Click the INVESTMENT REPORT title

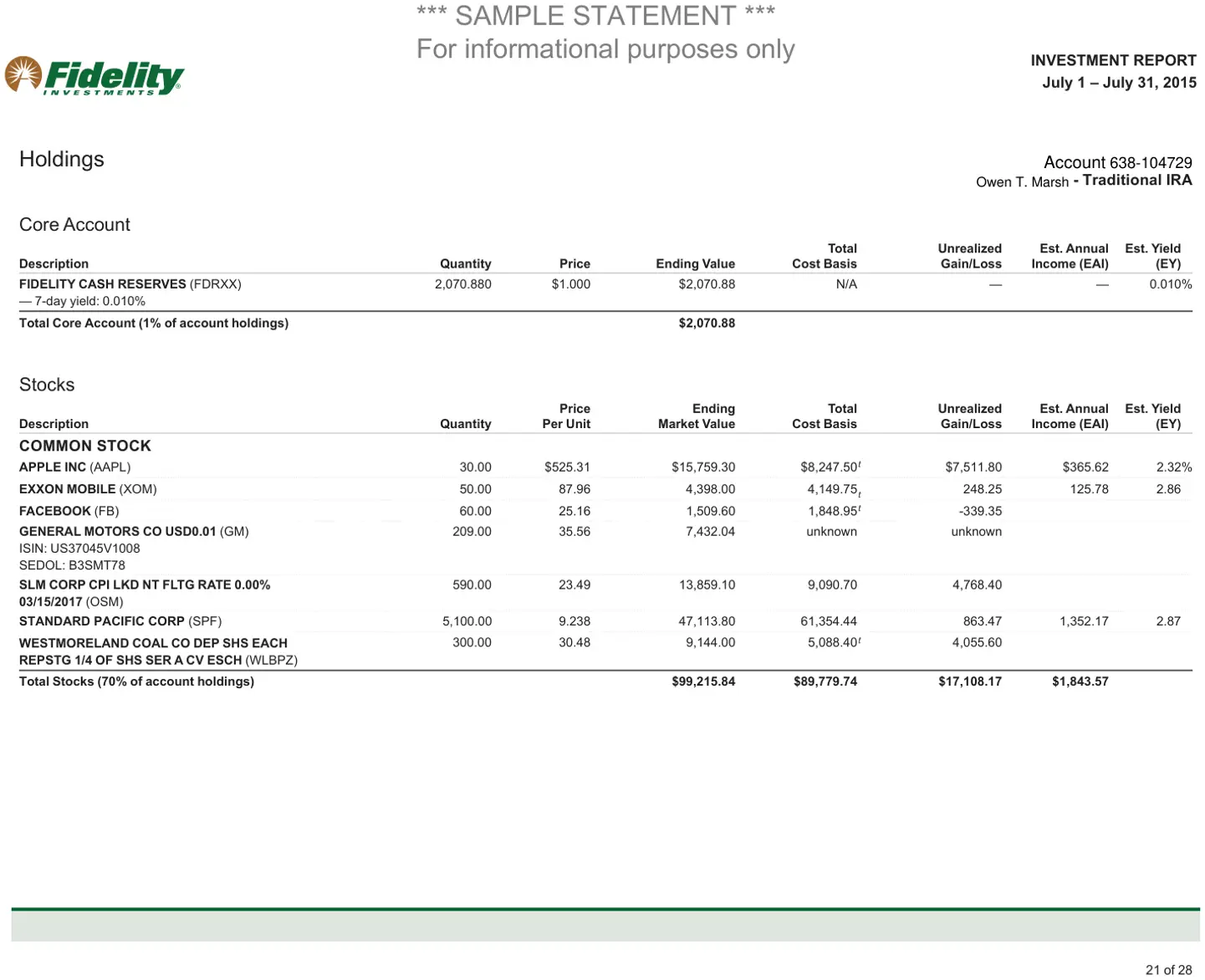[x=1113, y=60]
